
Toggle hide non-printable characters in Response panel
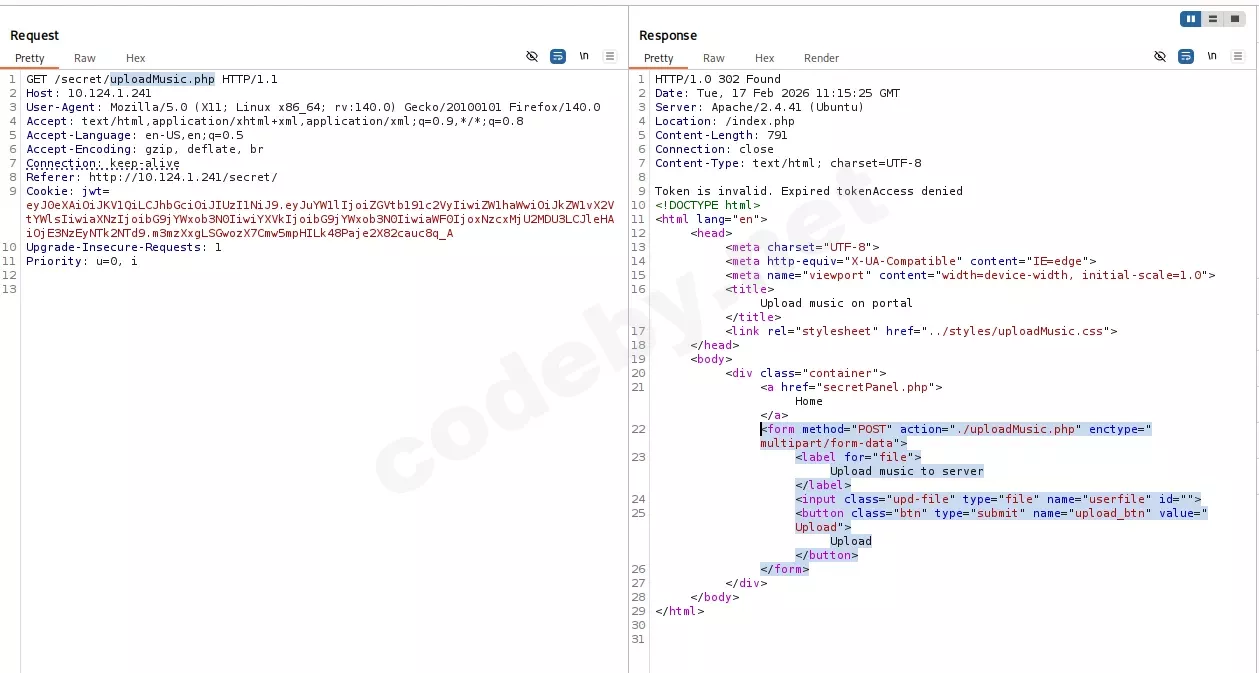click(1160, 57)
